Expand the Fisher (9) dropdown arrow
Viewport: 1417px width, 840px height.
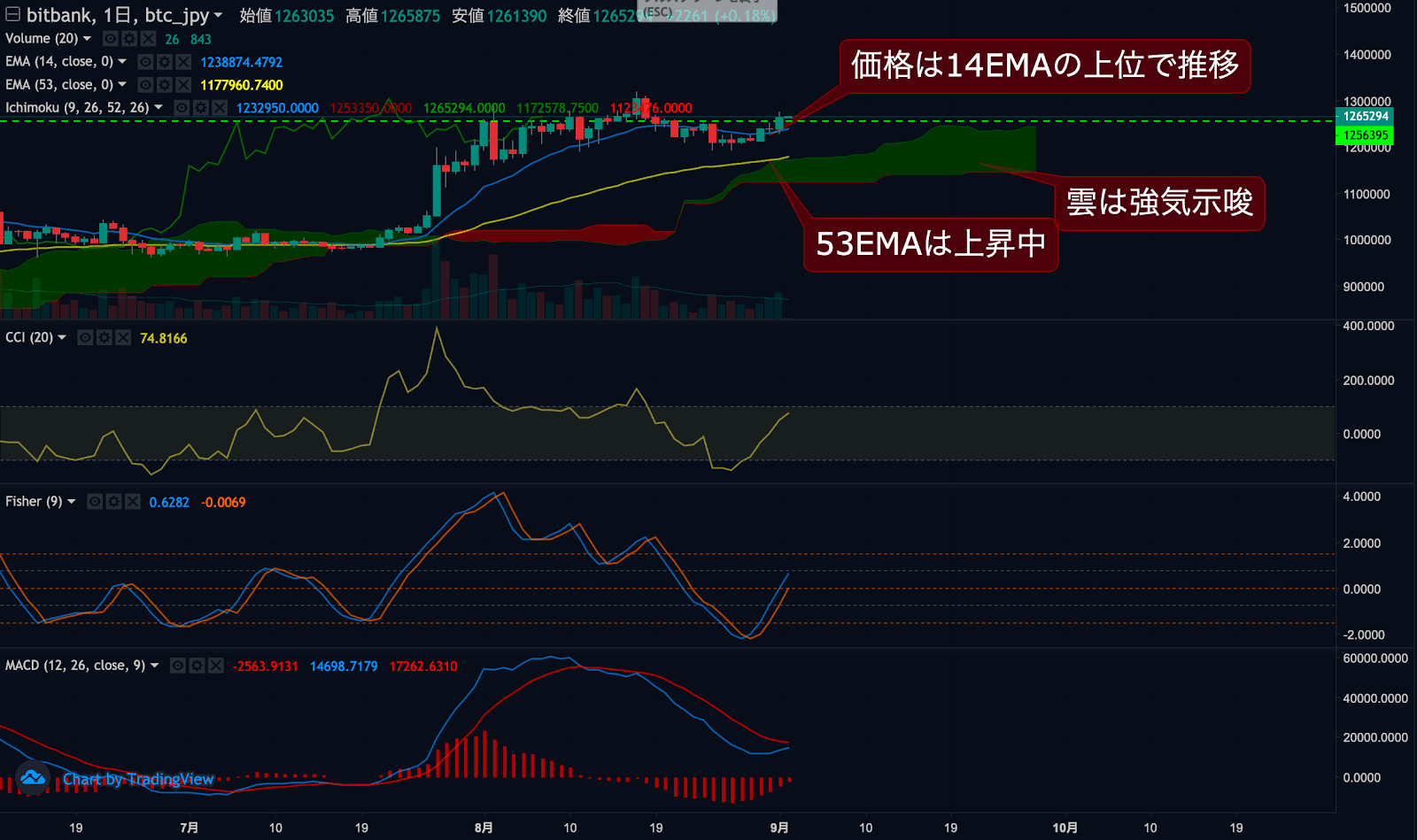point(72,502)
